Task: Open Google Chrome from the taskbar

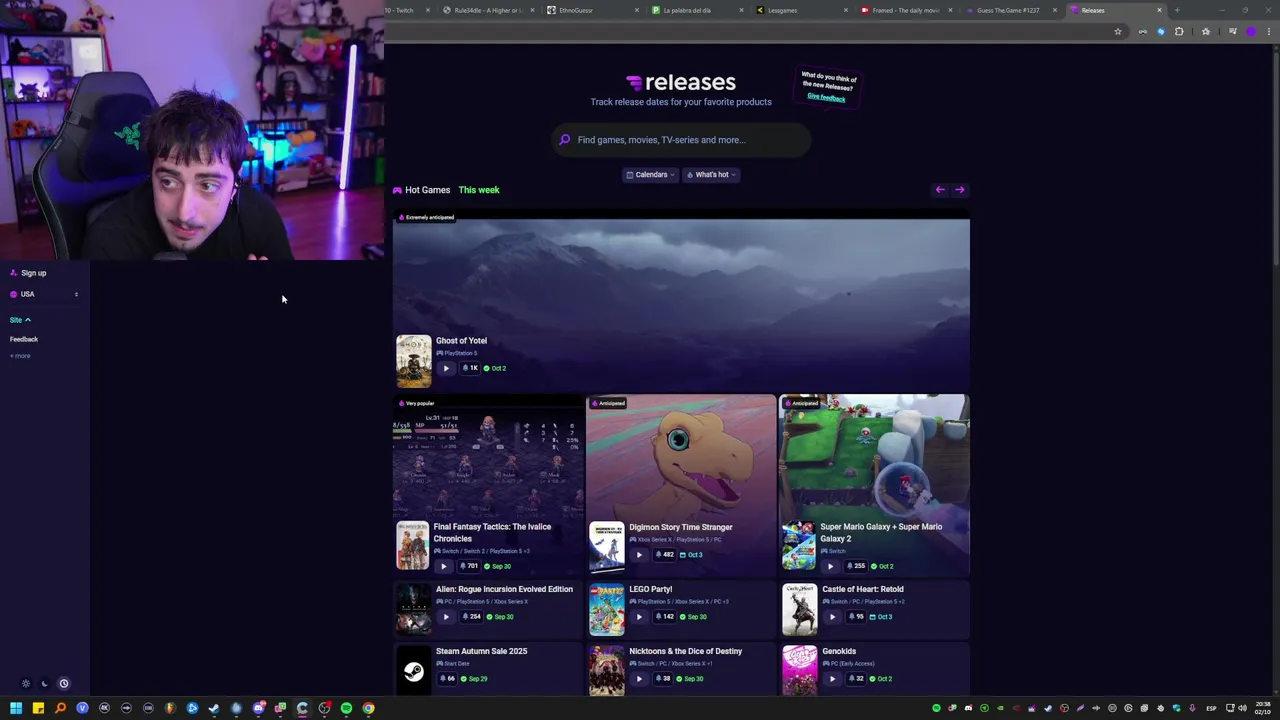Action: (x=368, y=708)
